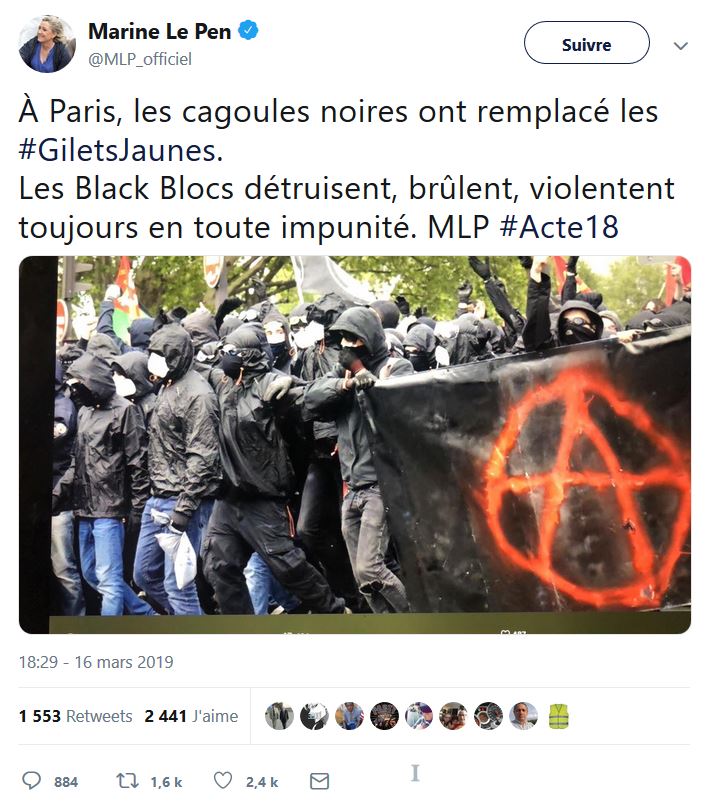The width and height of the screenshot is (706, 805).
Task: Like the tweet with heart icon
Action: [x=223, y=781]
